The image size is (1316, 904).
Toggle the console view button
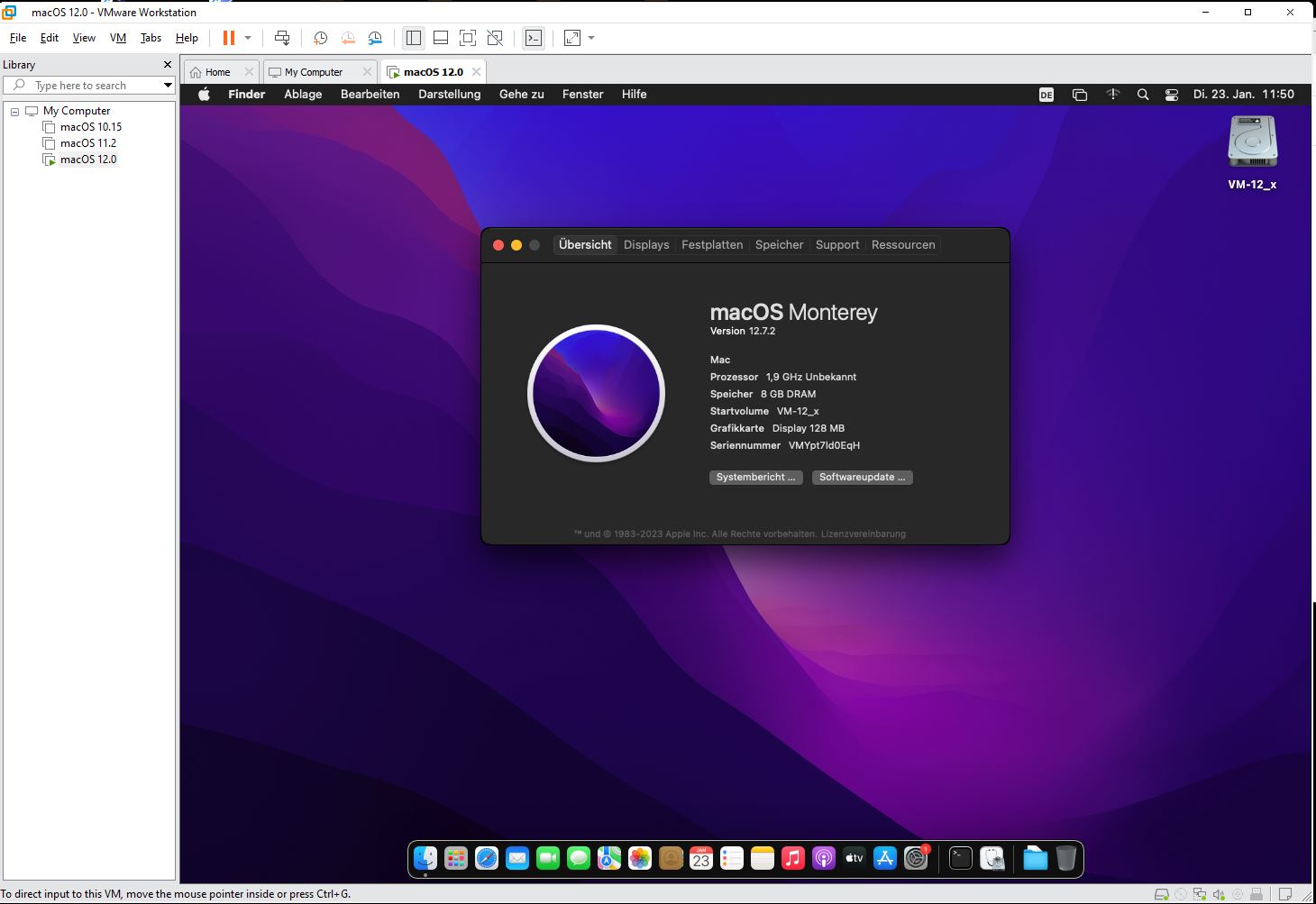pyautogui.click(x=534, y=38)
